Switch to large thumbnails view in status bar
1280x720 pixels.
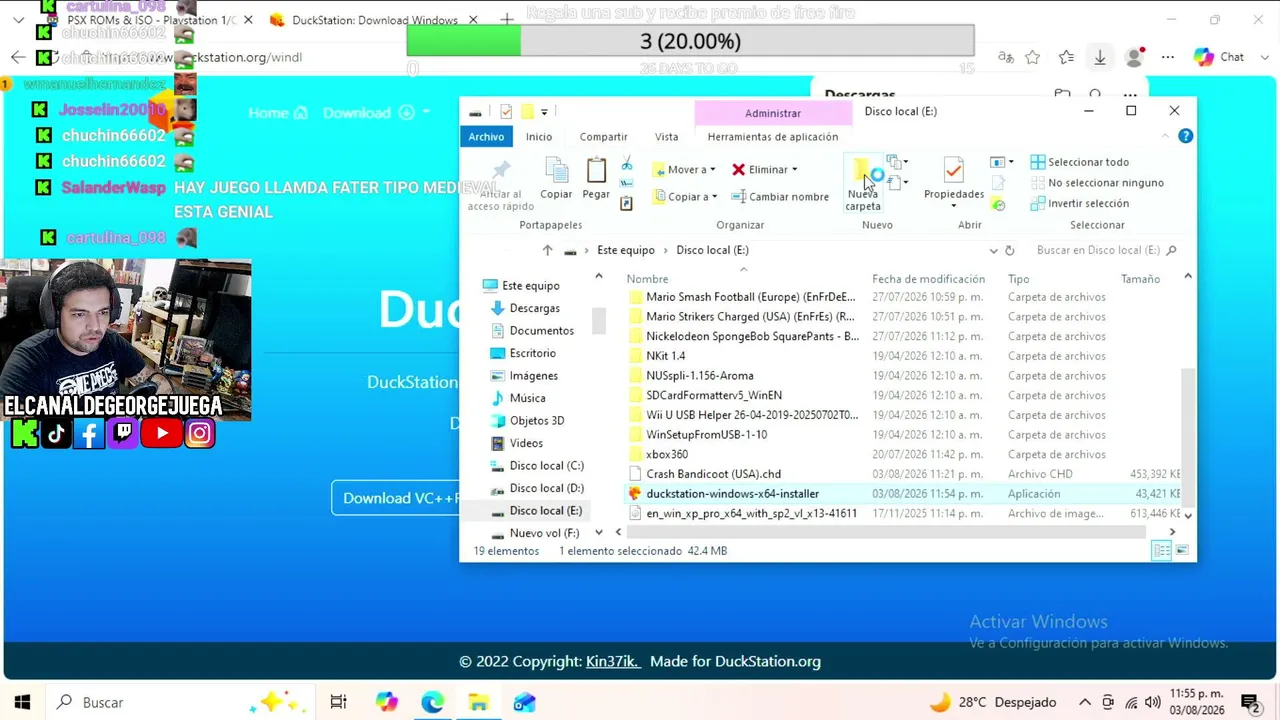(x=1181, y=551)
